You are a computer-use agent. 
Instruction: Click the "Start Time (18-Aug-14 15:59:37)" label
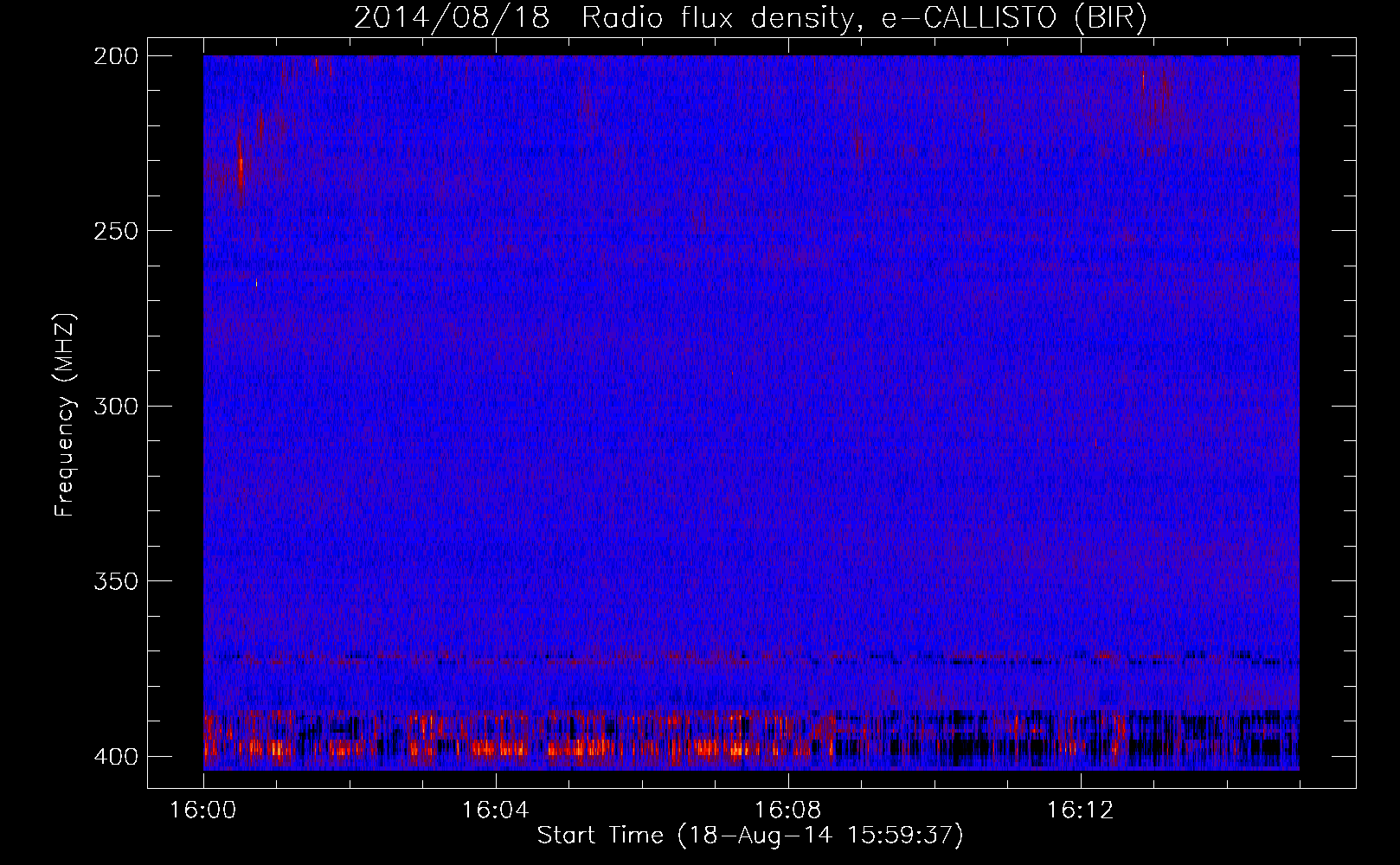(750, 836)
